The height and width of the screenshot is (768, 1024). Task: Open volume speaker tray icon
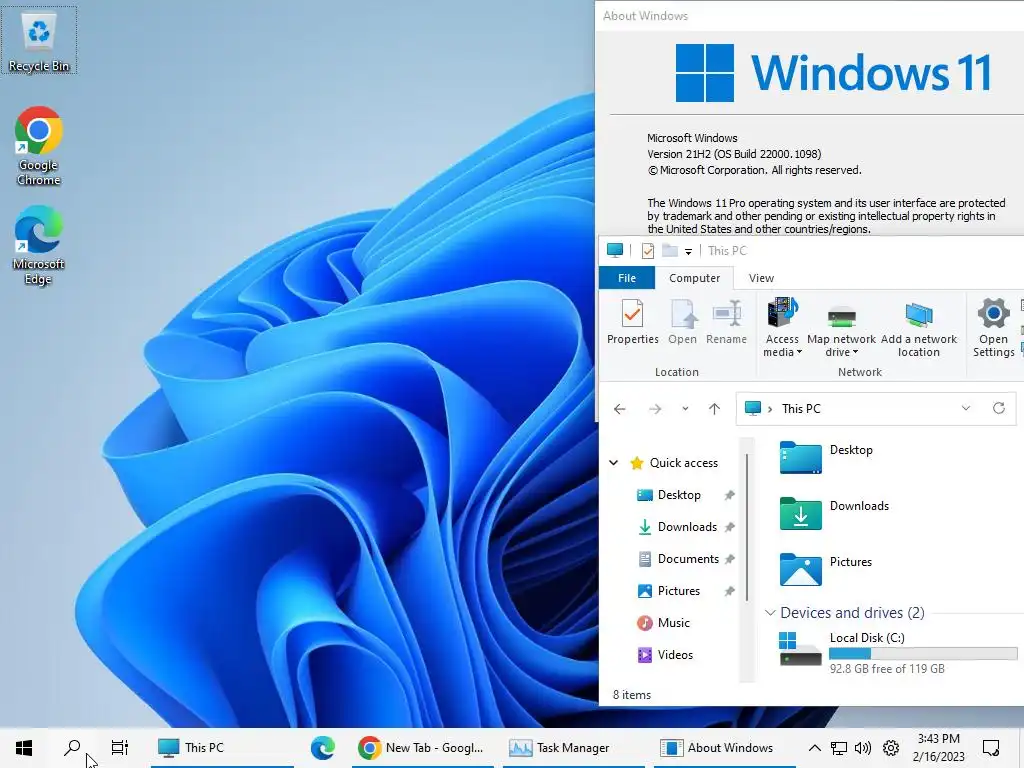point(863,748)
